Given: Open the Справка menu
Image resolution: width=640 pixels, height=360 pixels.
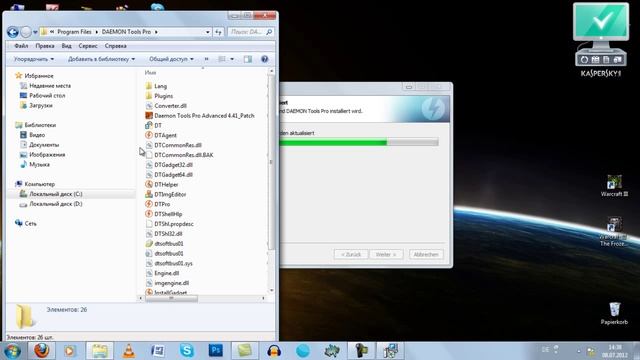Looking at the screenshot, I should [x=116, y=46].
